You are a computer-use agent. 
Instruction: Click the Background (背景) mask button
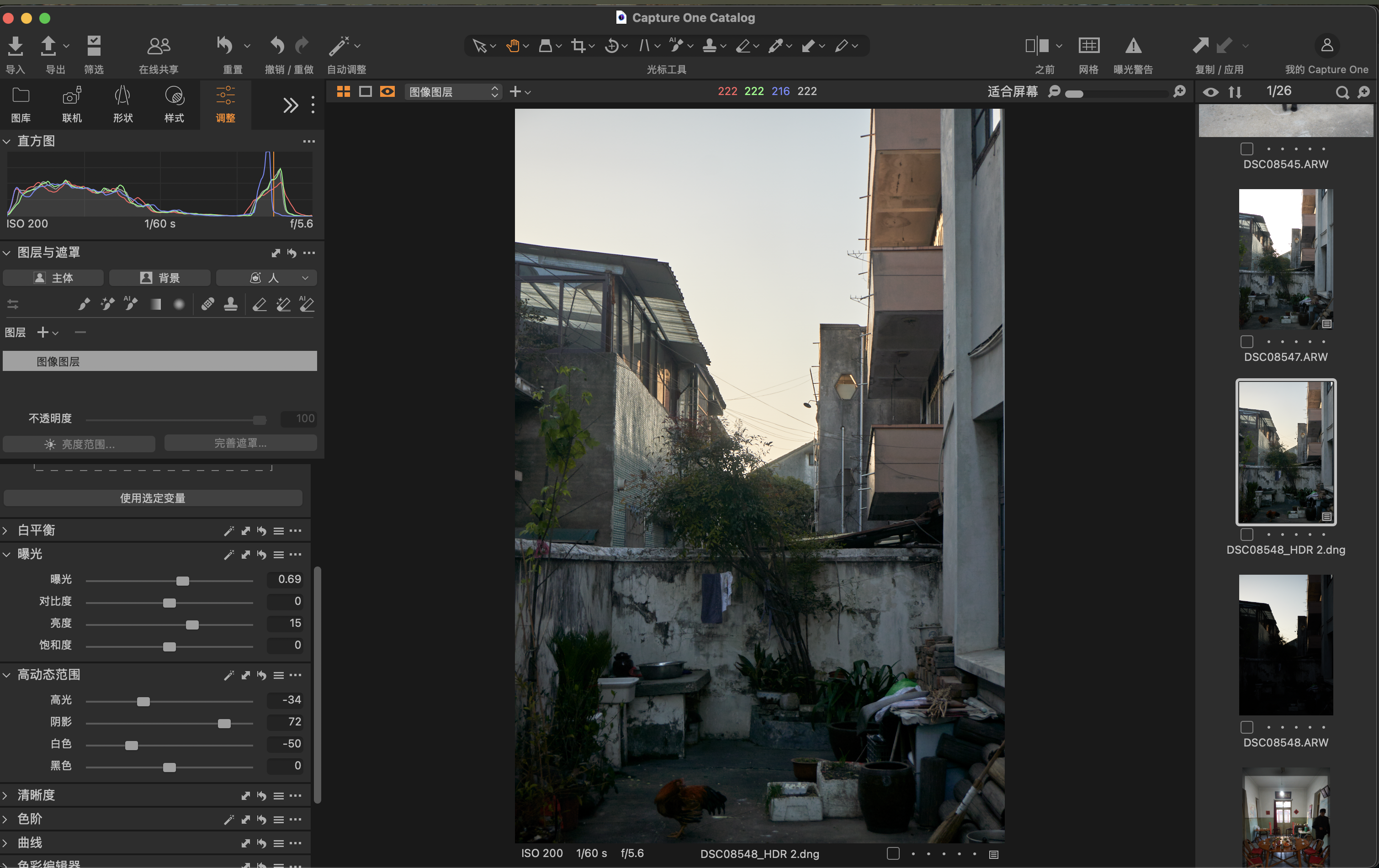(x=160, y=278)
